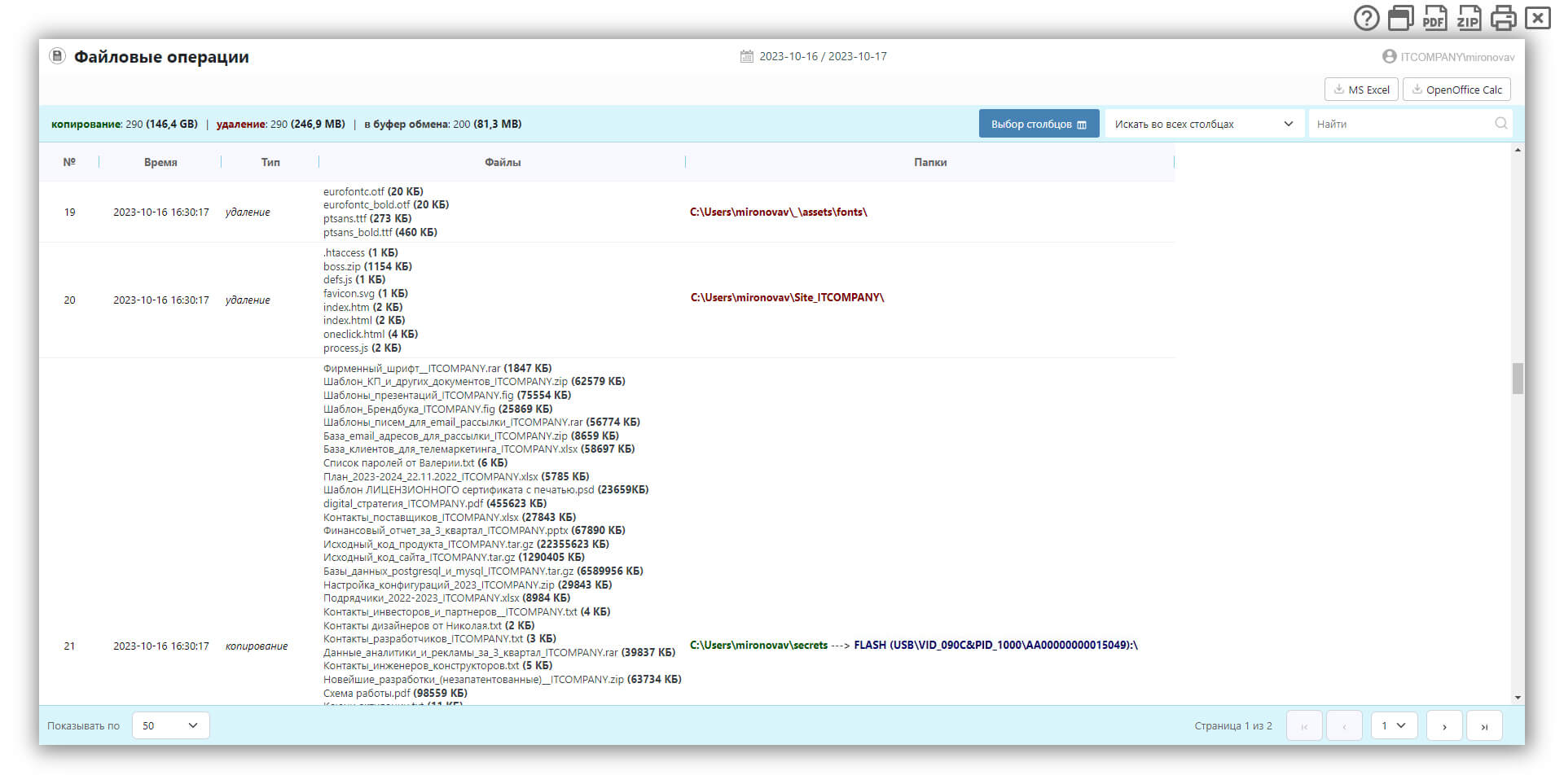Download report as ZIP icon

tap(1469, 18)
